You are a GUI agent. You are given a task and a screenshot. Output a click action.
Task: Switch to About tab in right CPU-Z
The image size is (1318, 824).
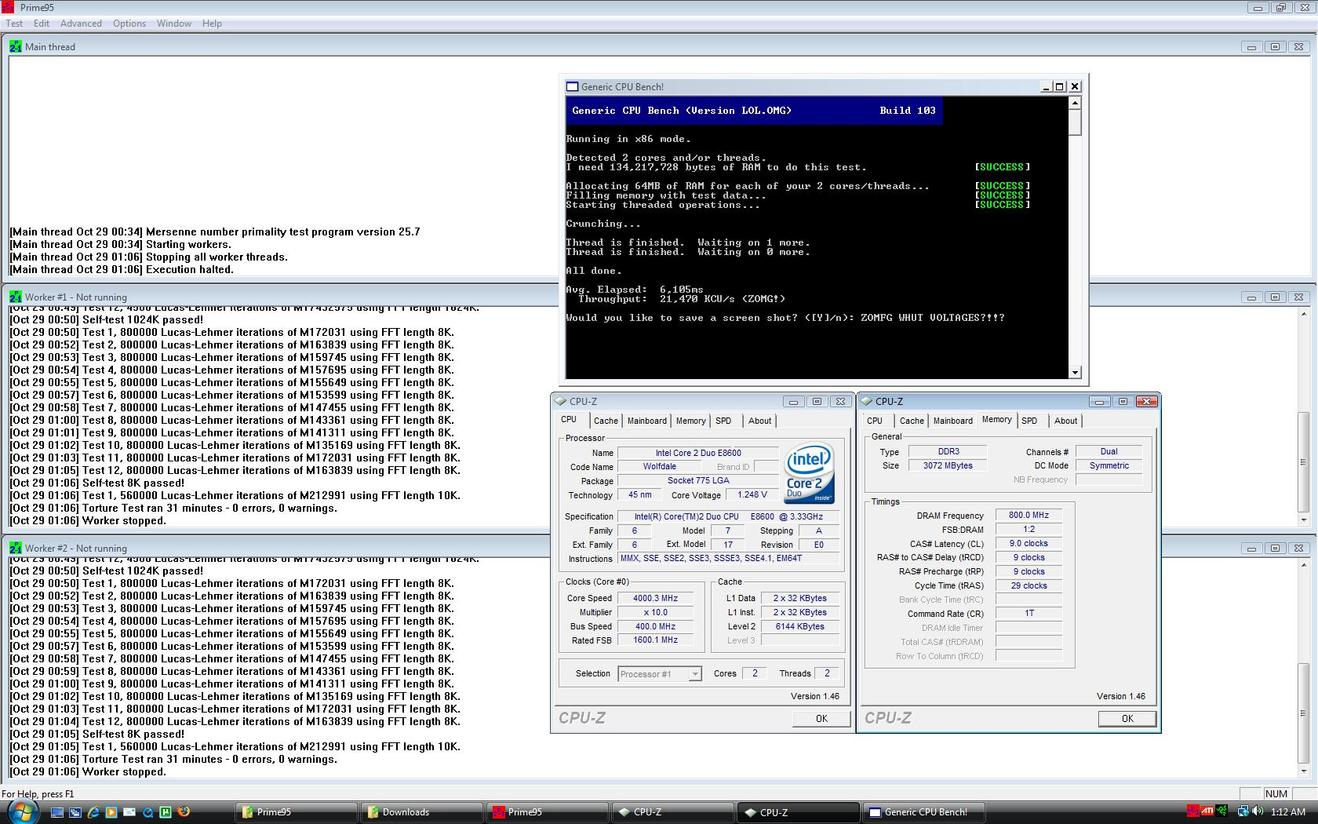tap(1066, 421)
